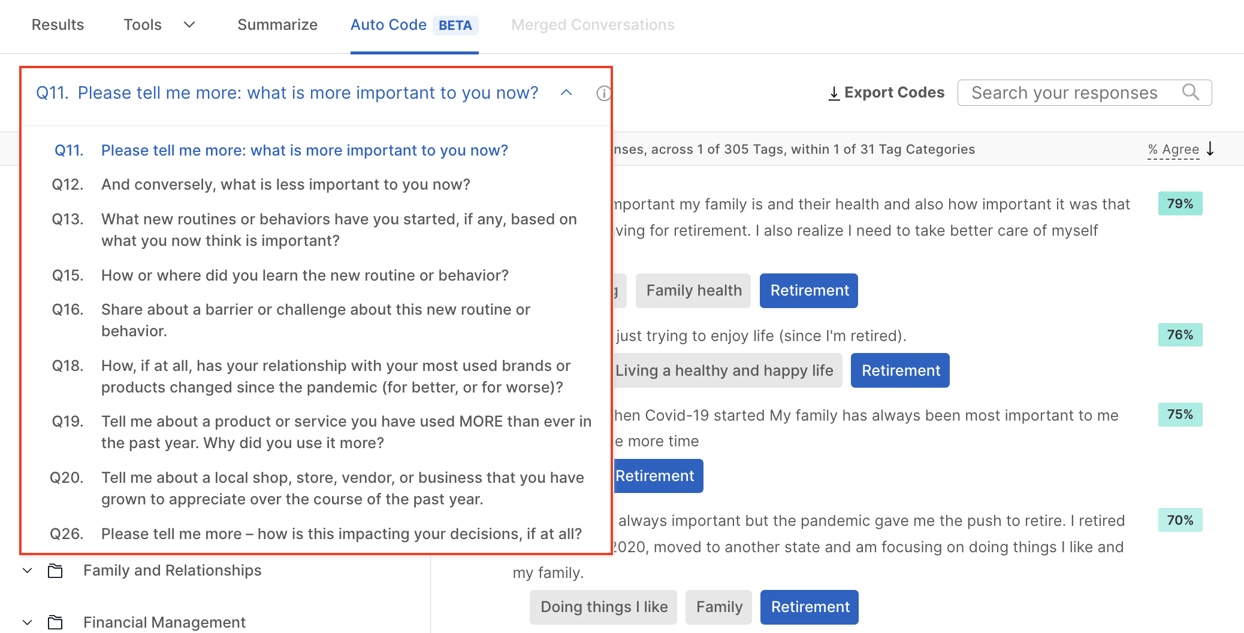The width and height of the screenshot is (1244, 633).
Task: Collapse the Family and Relationships category
Action: tap(26, 570)
